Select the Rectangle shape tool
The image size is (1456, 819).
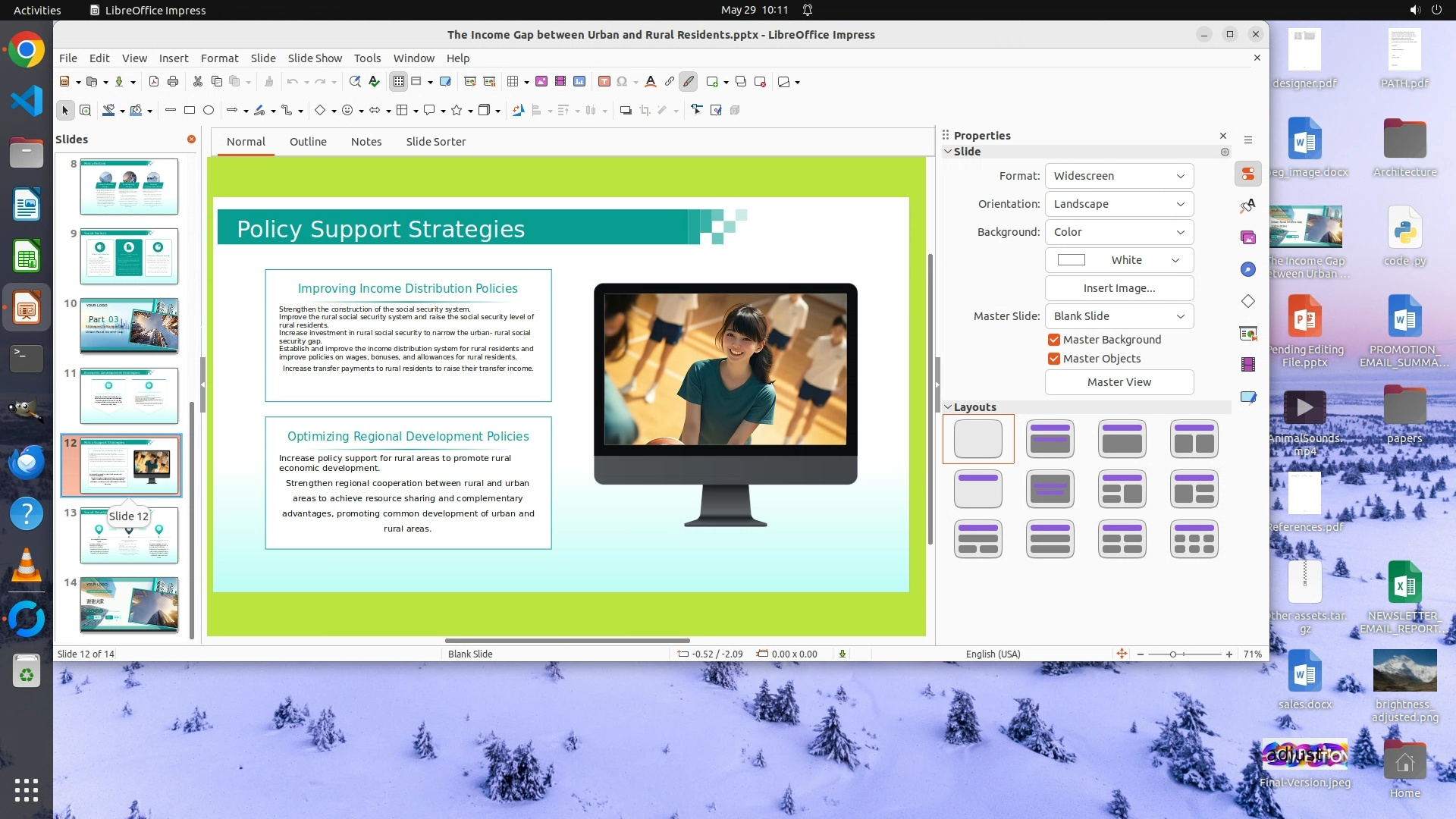pos(190,111)
